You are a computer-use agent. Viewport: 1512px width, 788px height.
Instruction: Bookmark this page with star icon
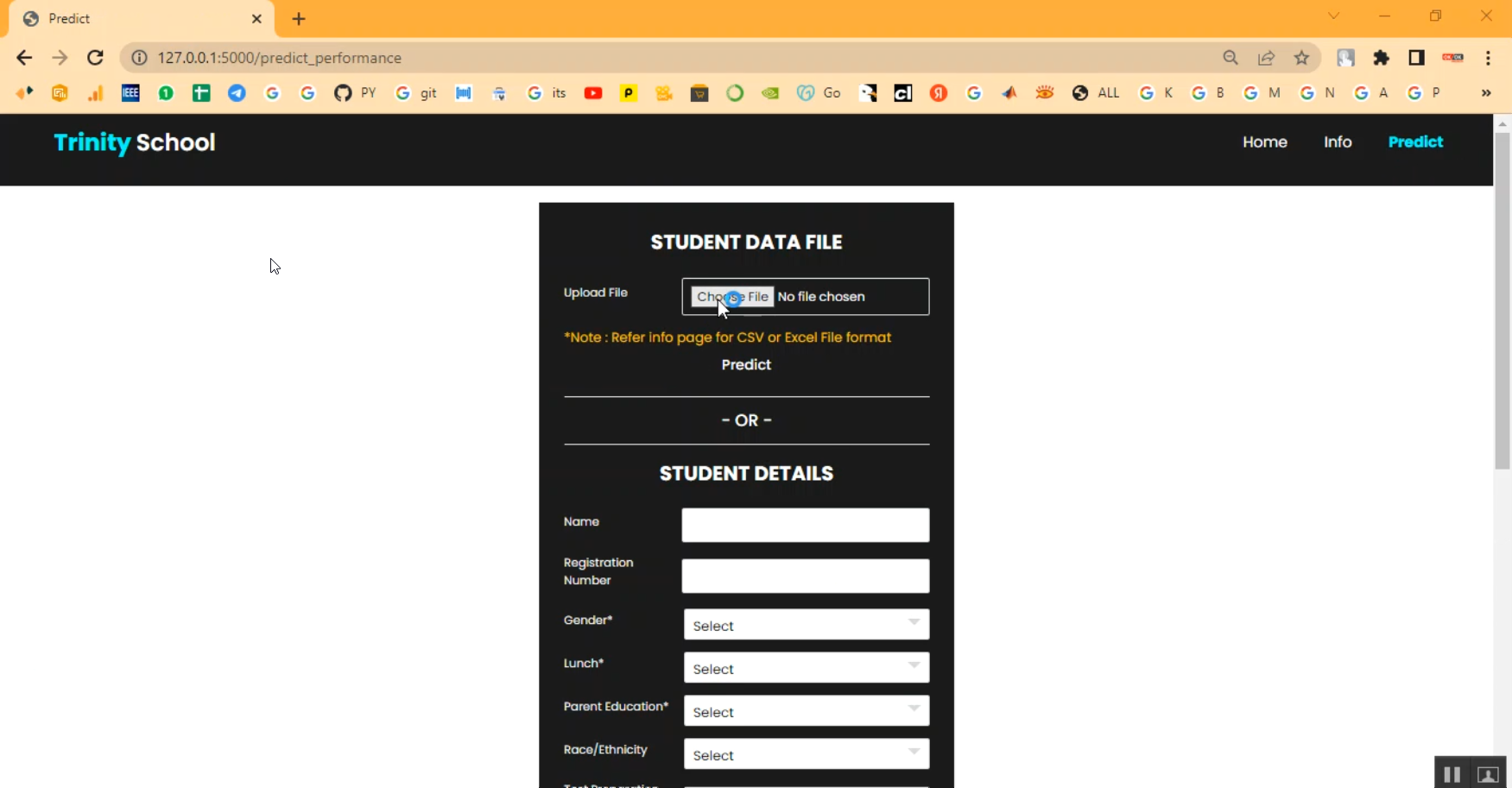pos(1301,58)
